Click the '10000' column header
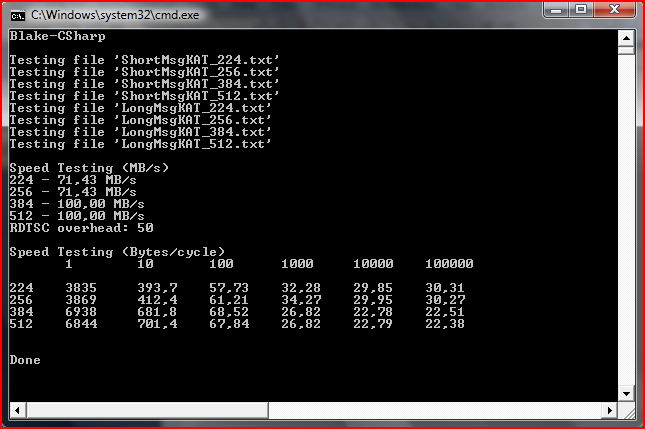This screenshot has height=429, width=645. [373, 264]
